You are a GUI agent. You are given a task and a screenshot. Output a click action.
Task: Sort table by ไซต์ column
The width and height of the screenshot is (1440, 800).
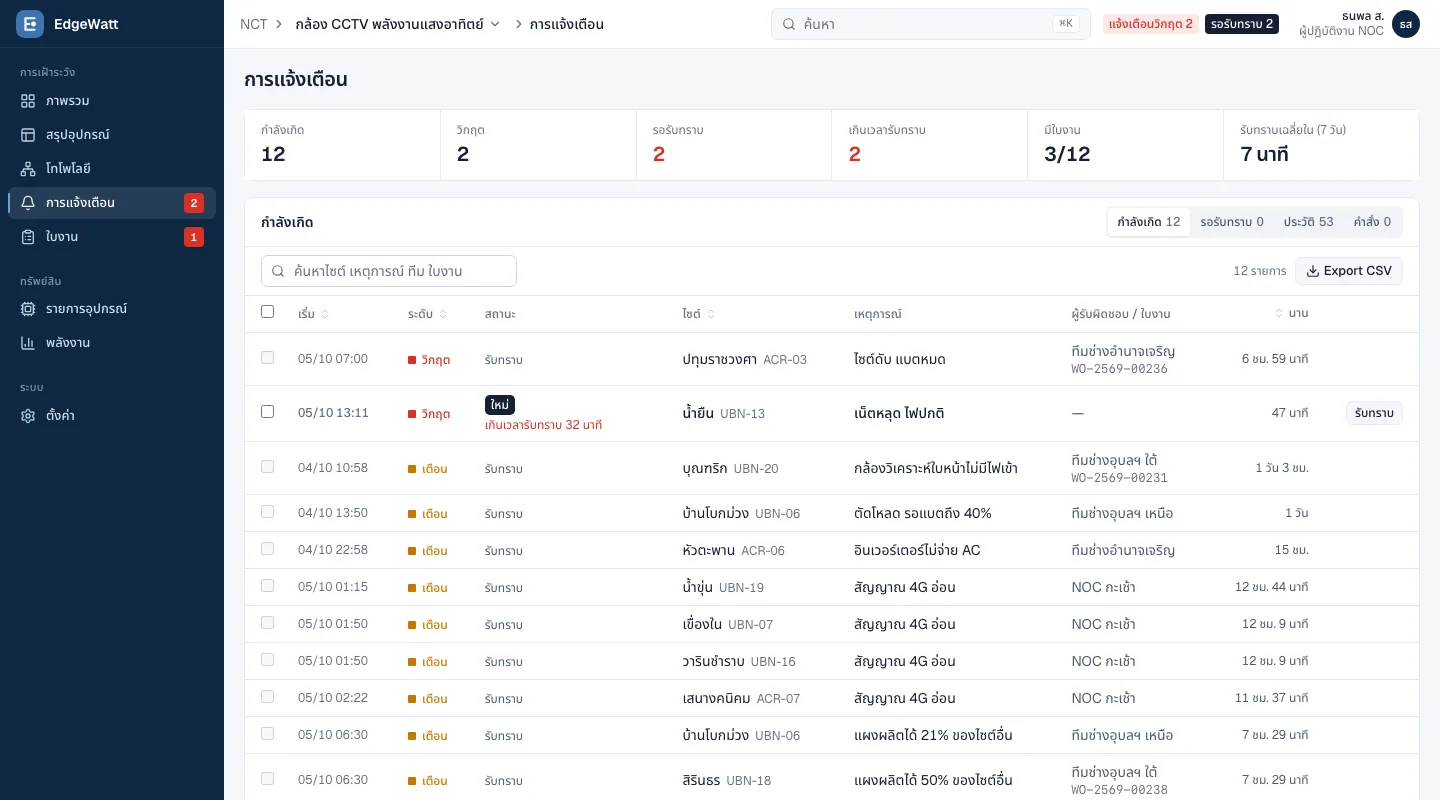[698, 314]
